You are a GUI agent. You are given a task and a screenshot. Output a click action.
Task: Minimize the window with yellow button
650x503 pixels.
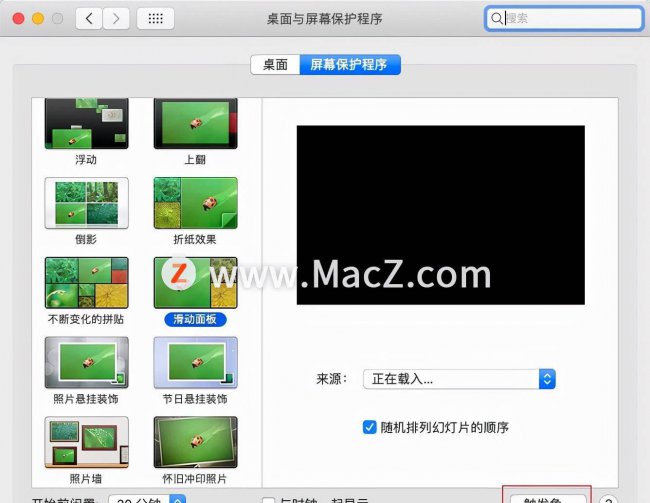38,18
